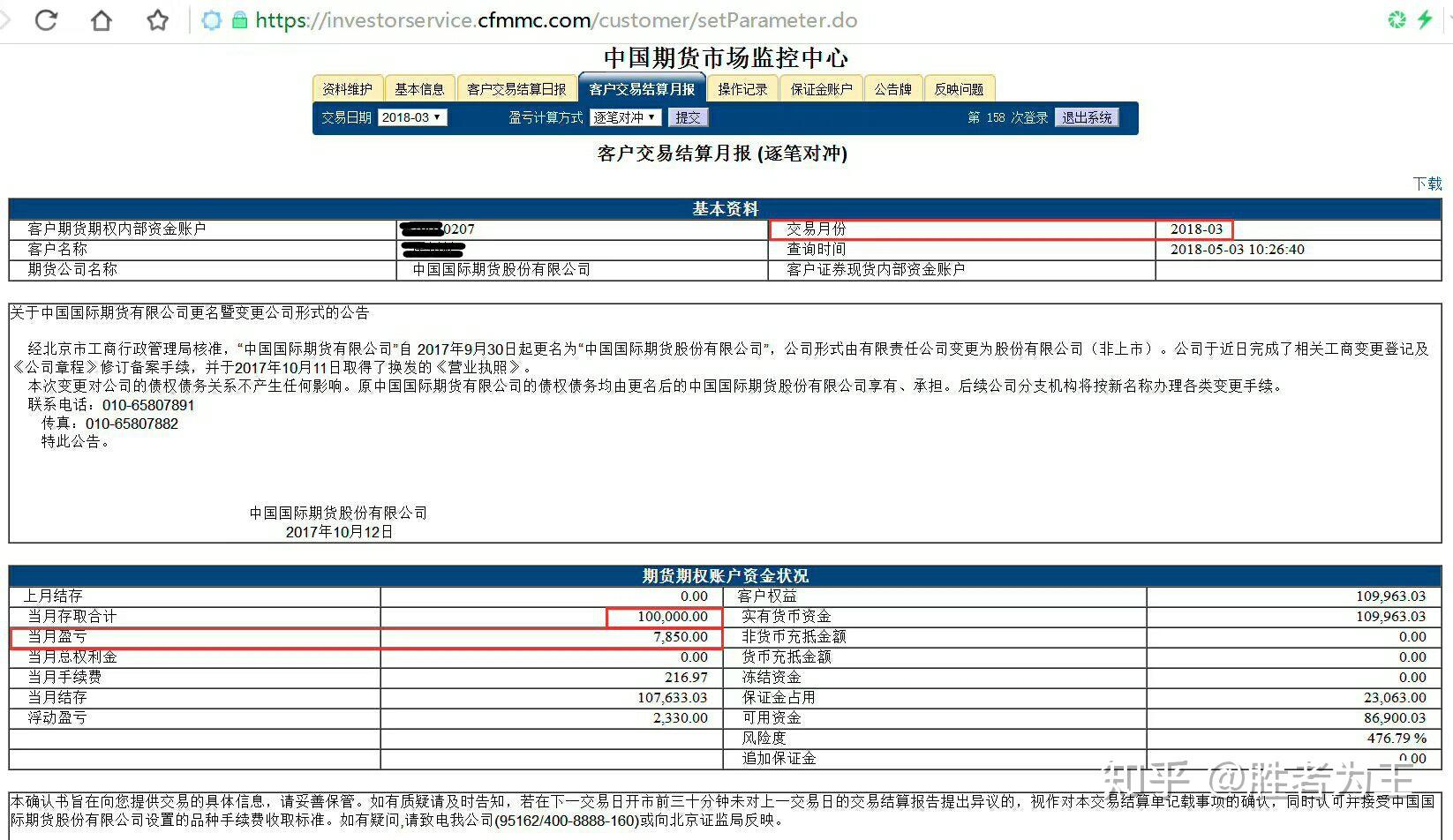Click the browser refresh icon
The height and width of the screenshot is (840, 1453).
tap(45, 19)
